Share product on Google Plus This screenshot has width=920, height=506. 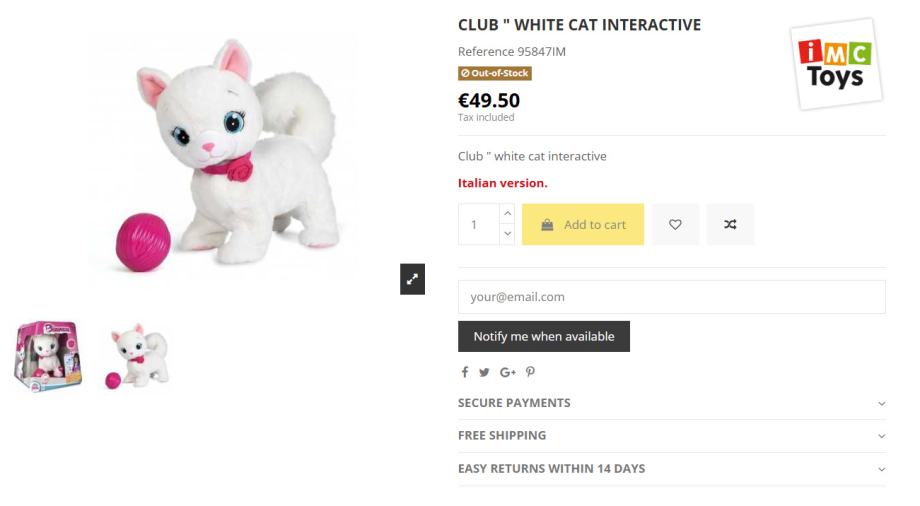tap(508, 372)
